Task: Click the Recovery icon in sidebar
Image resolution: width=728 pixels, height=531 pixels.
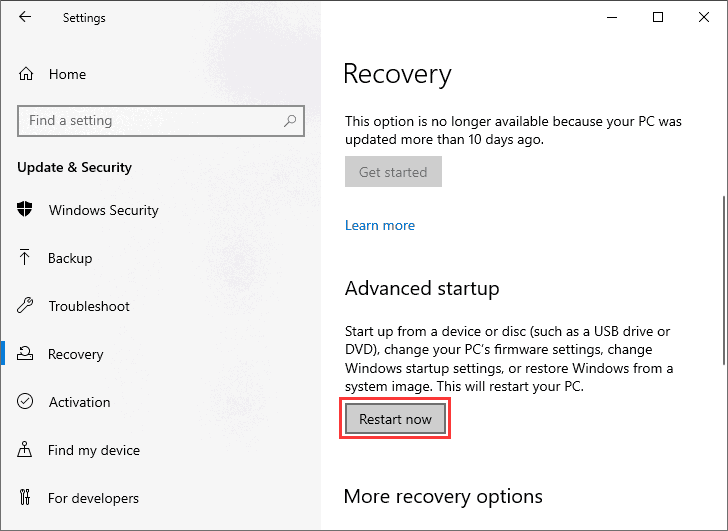Action: tap(26, 354)
